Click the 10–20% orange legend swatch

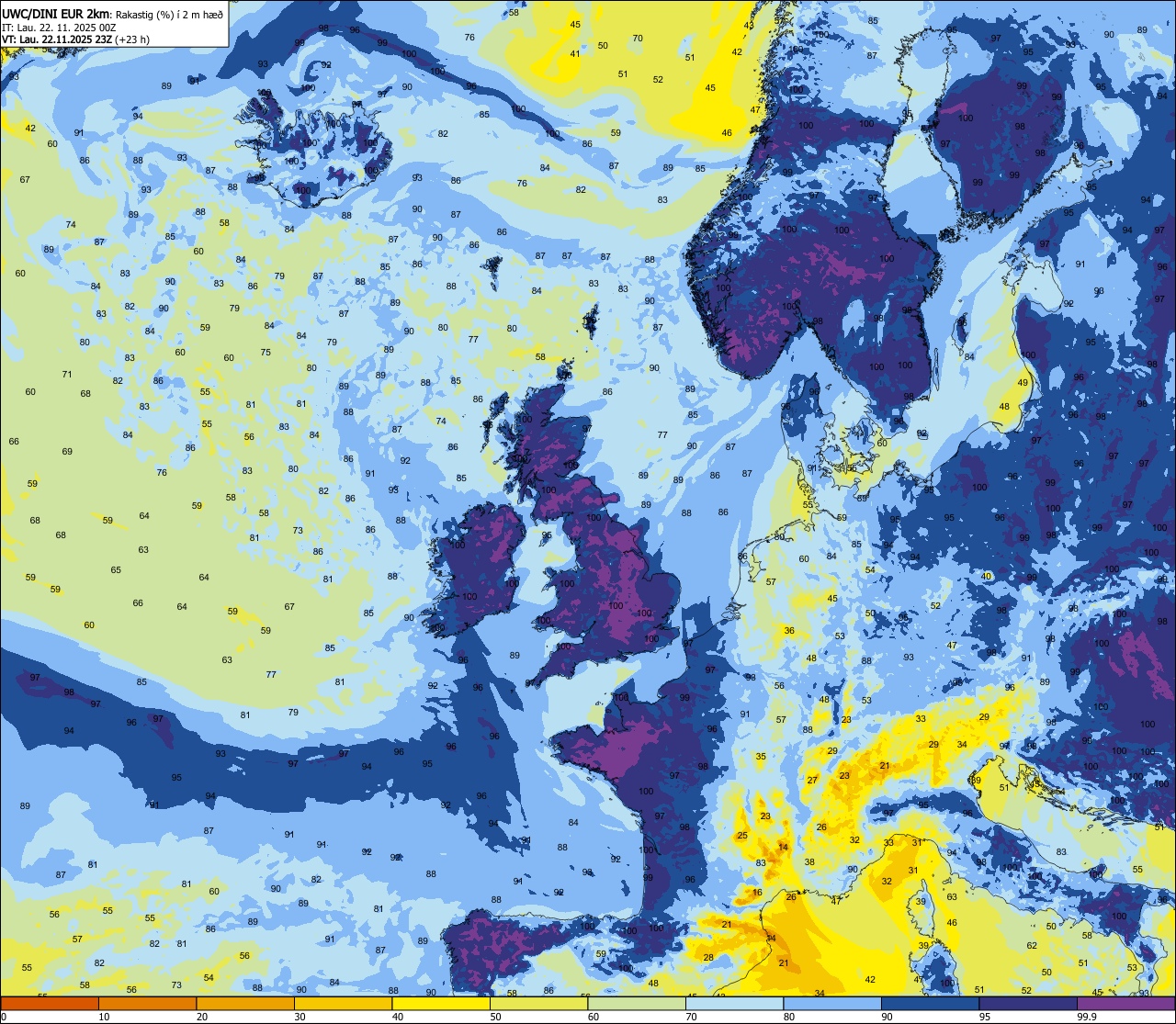[x=147, y=1003]
